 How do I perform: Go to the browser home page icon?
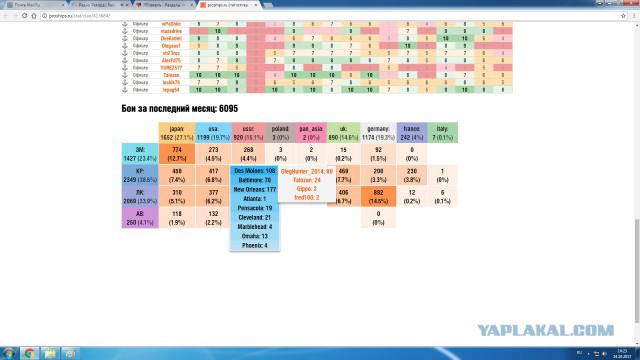34,16
